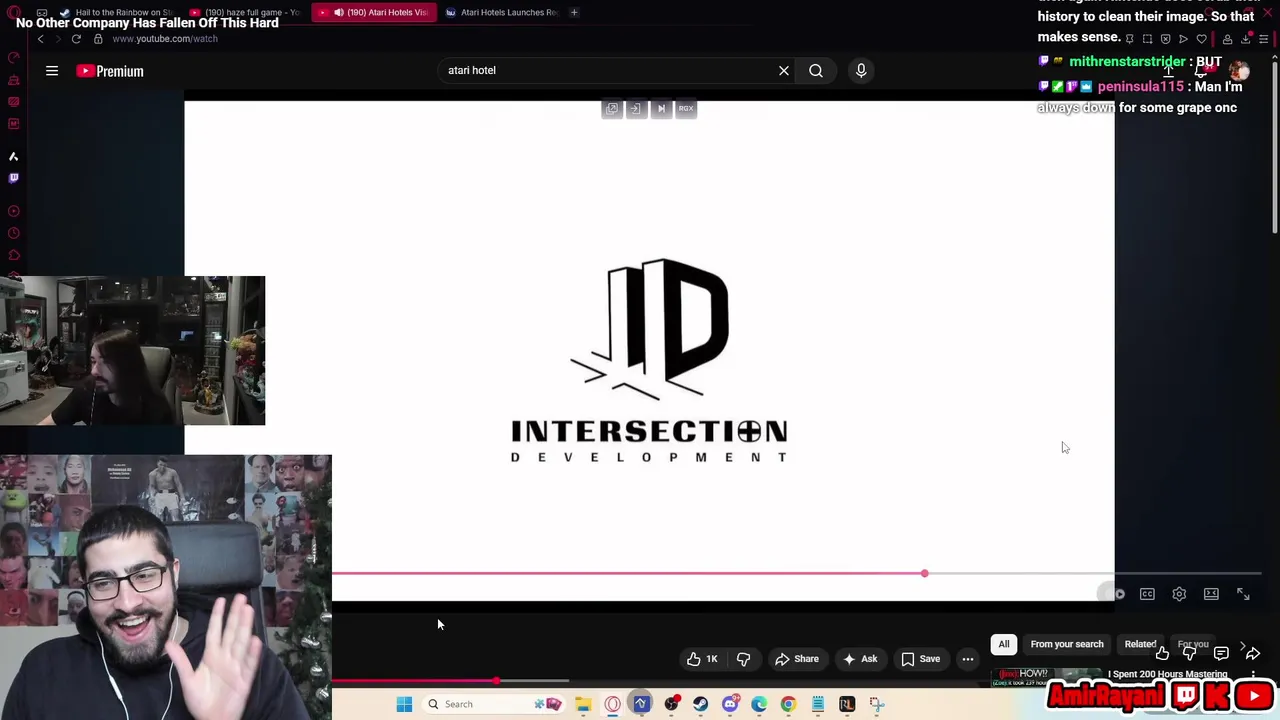Select the For you chip
The width and height of the screenshot is (1280, 720).
coord(1193,645)
